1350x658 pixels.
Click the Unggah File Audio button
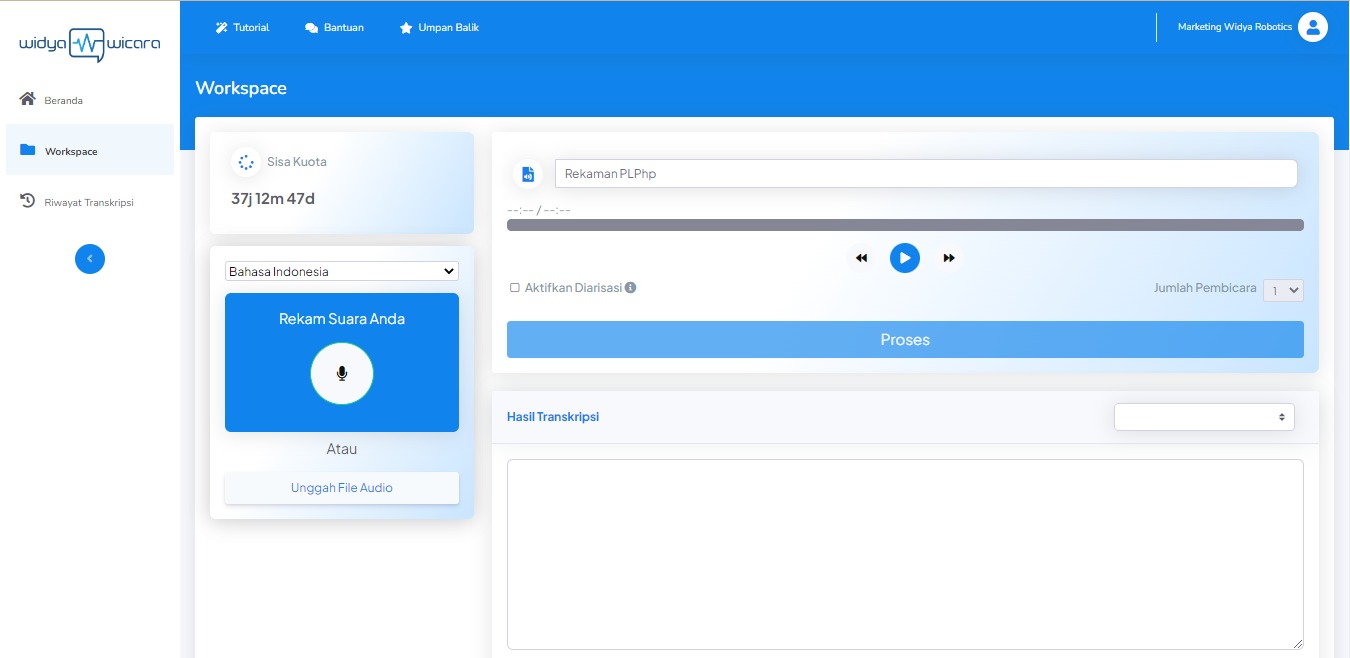342,488
